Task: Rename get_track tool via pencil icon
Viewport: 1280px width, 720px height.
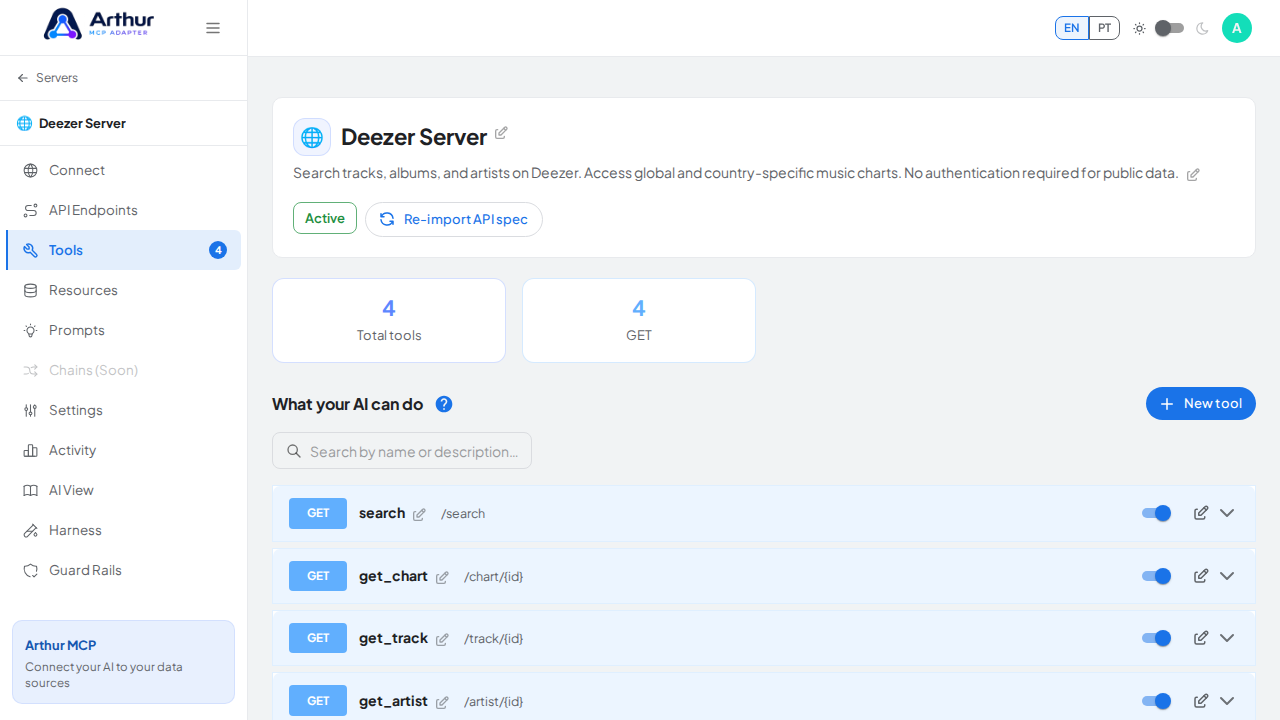Action: 442,639
